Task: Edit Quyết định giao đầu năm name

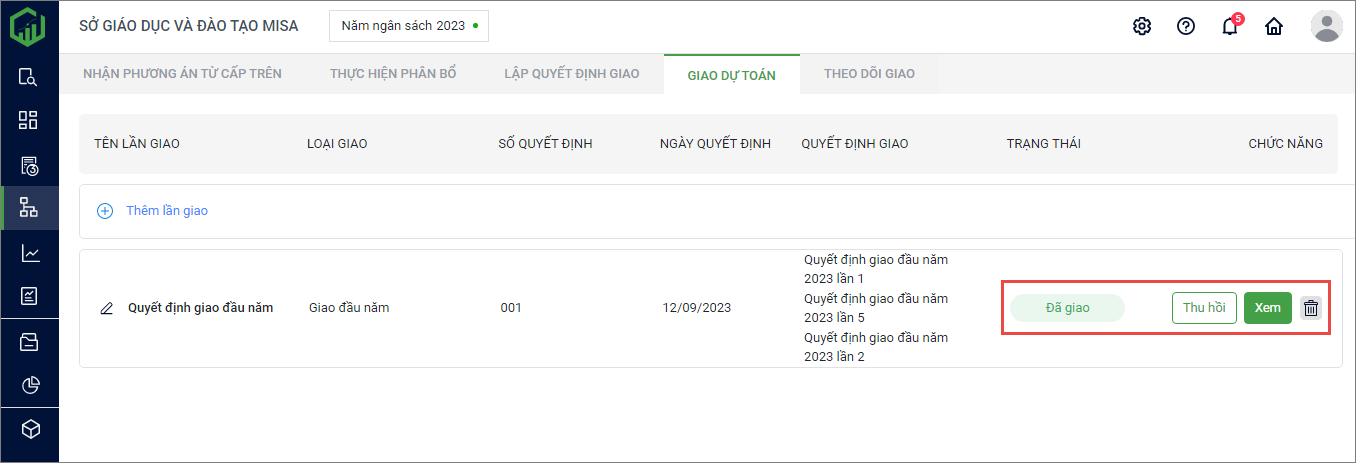Action: pos(107,308)
